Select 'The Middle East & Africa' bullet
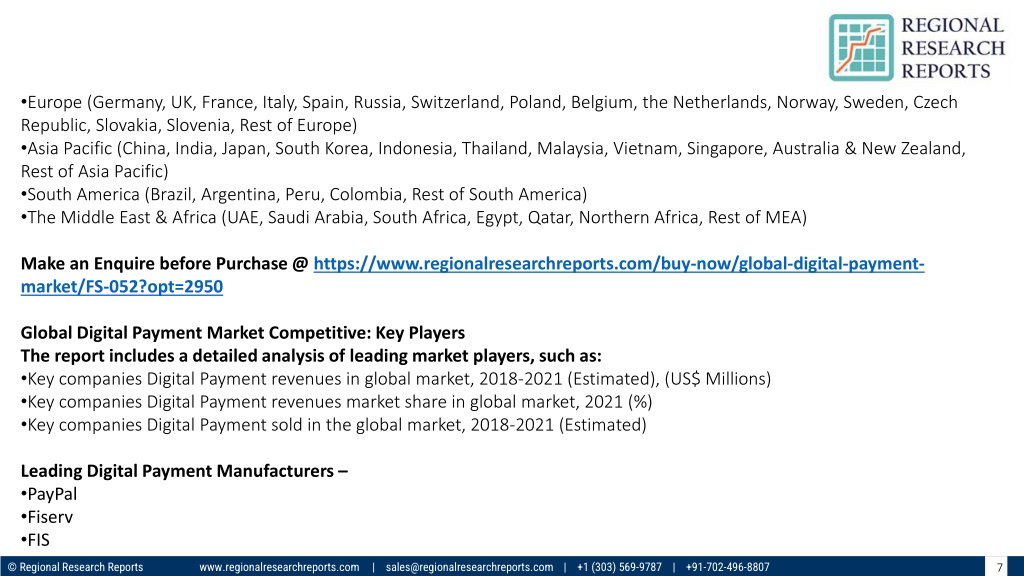The image size is (1024, 576). click(x=413, y=217)
